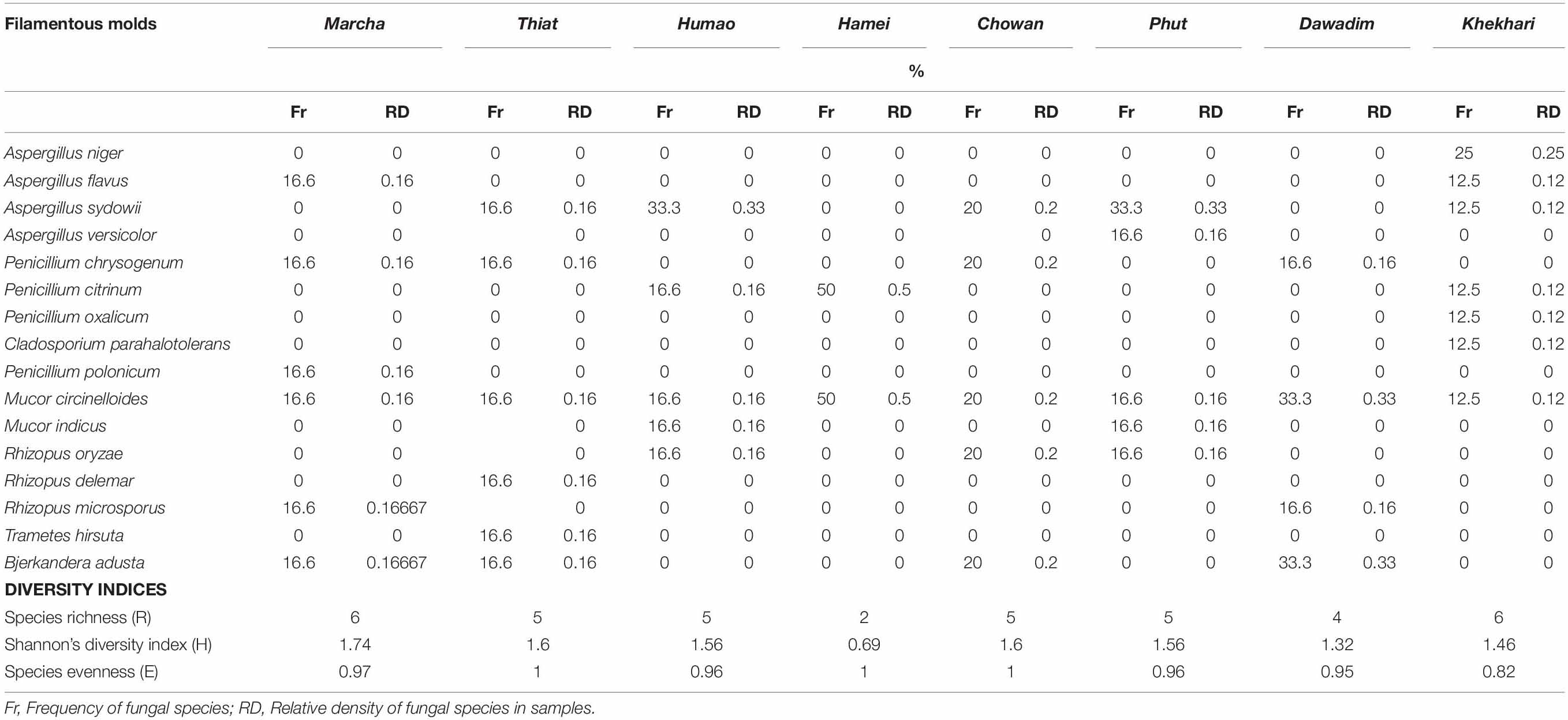Click the Trametes hirsuta row label

(x=64, y=535)
